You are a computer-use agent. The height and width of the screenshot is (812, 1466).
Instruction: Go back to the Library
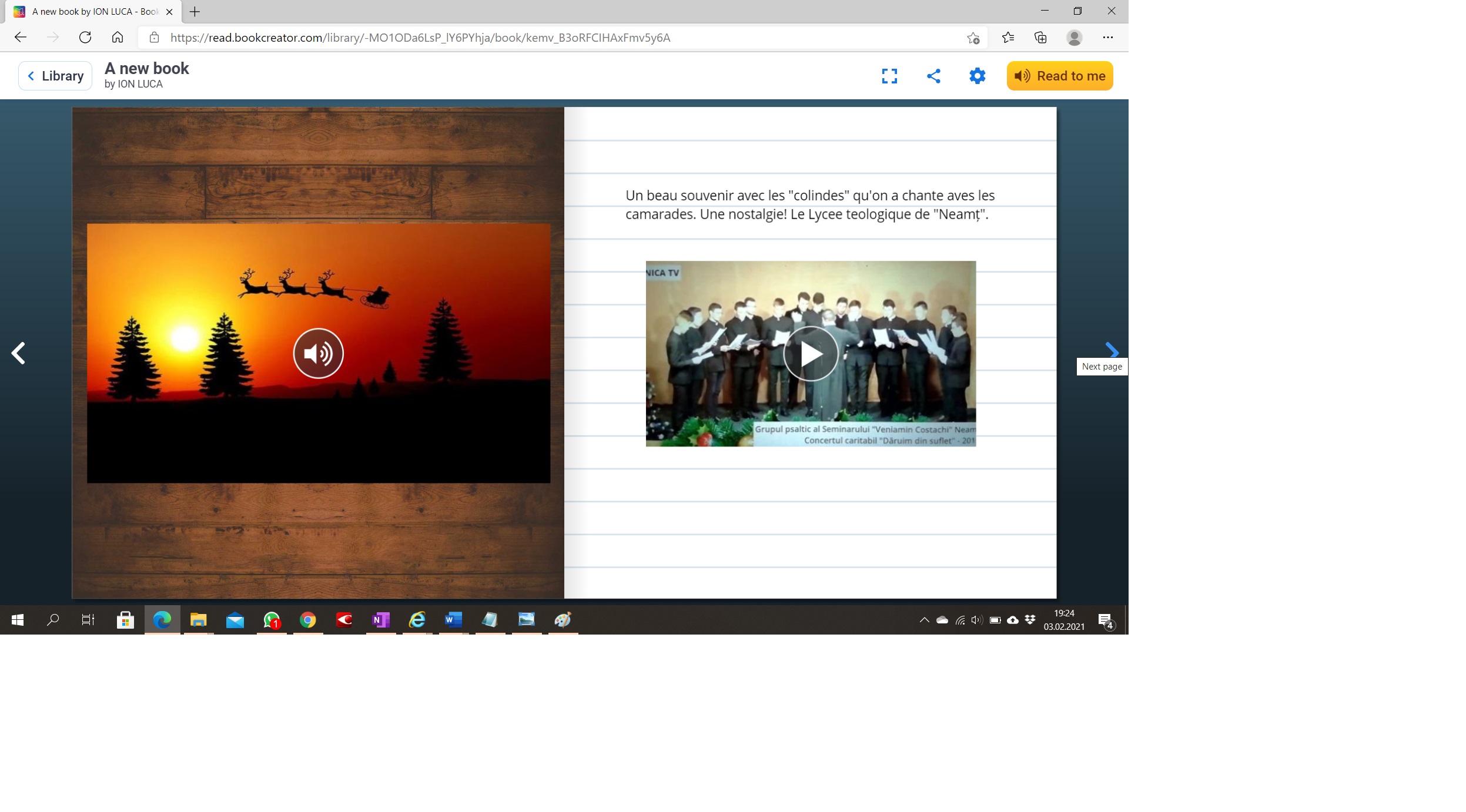[x=55, y=76]
